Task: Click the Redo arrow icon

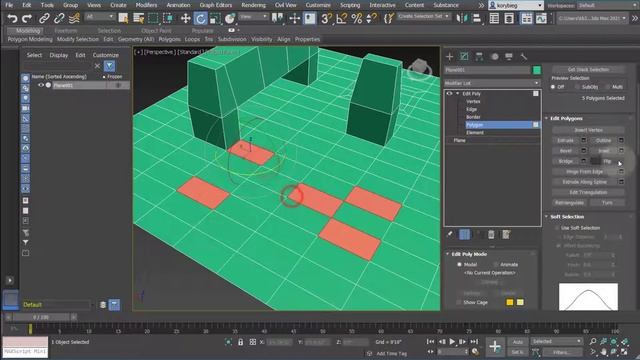Action: [27, 18]
